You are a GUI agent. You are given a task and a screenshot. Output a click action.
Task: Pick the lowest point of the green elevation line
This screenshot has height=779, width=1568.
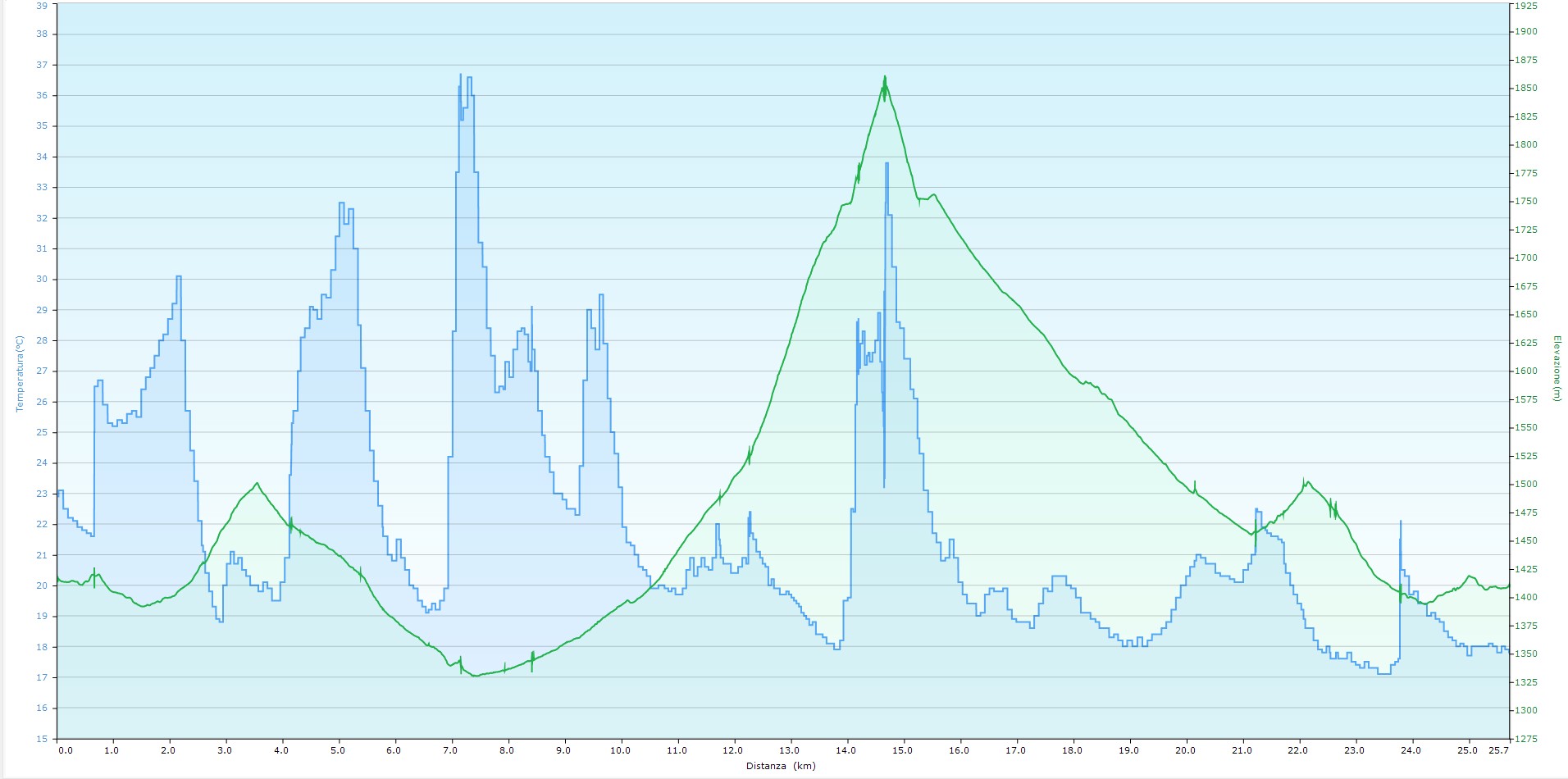coord(476,676)
